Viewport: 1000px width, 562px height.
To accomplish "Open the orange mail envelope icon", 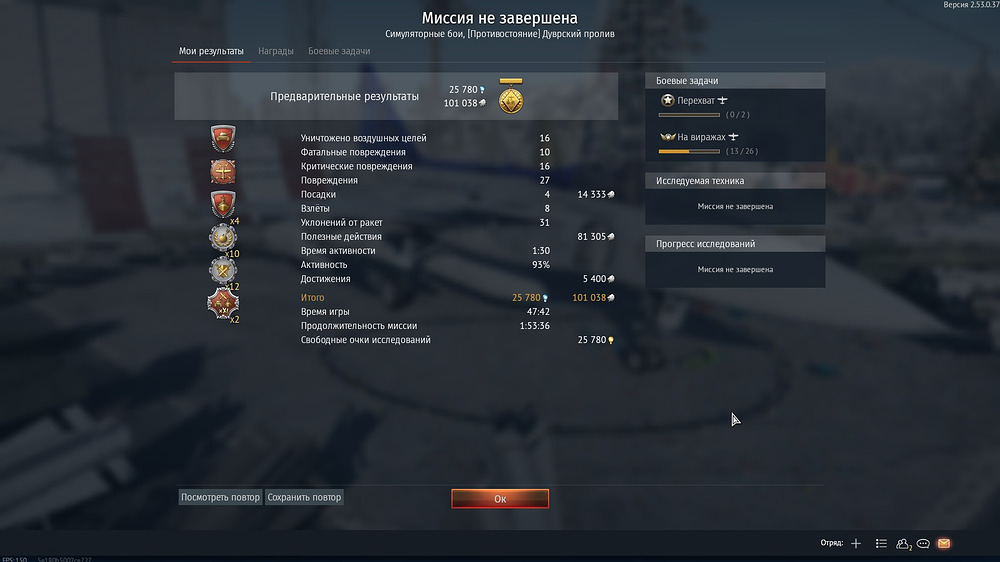I will pyautogui.click(x=944, y=544).
